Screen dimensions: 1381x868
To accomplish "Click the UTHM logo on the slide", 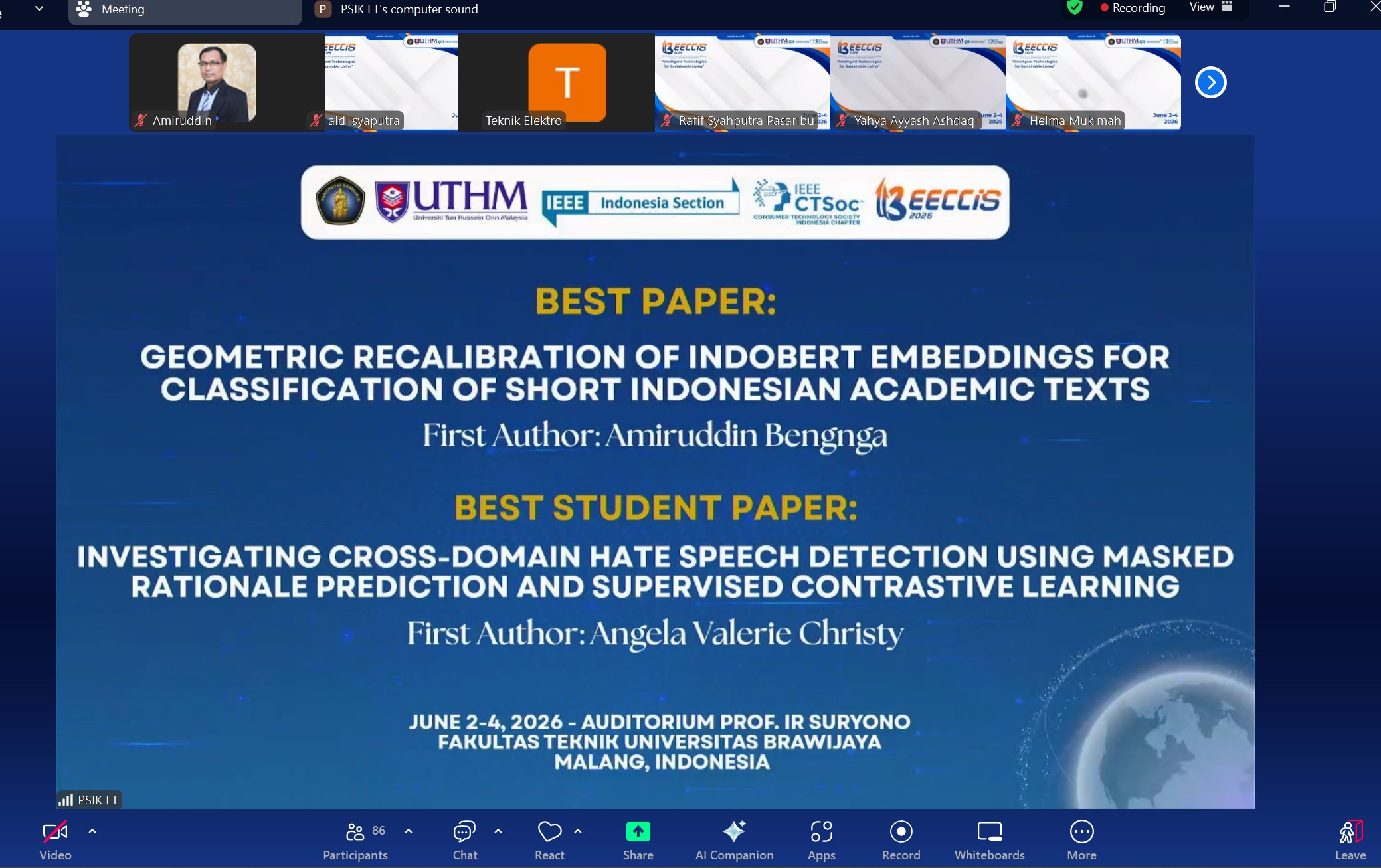I will pos(452,201).
